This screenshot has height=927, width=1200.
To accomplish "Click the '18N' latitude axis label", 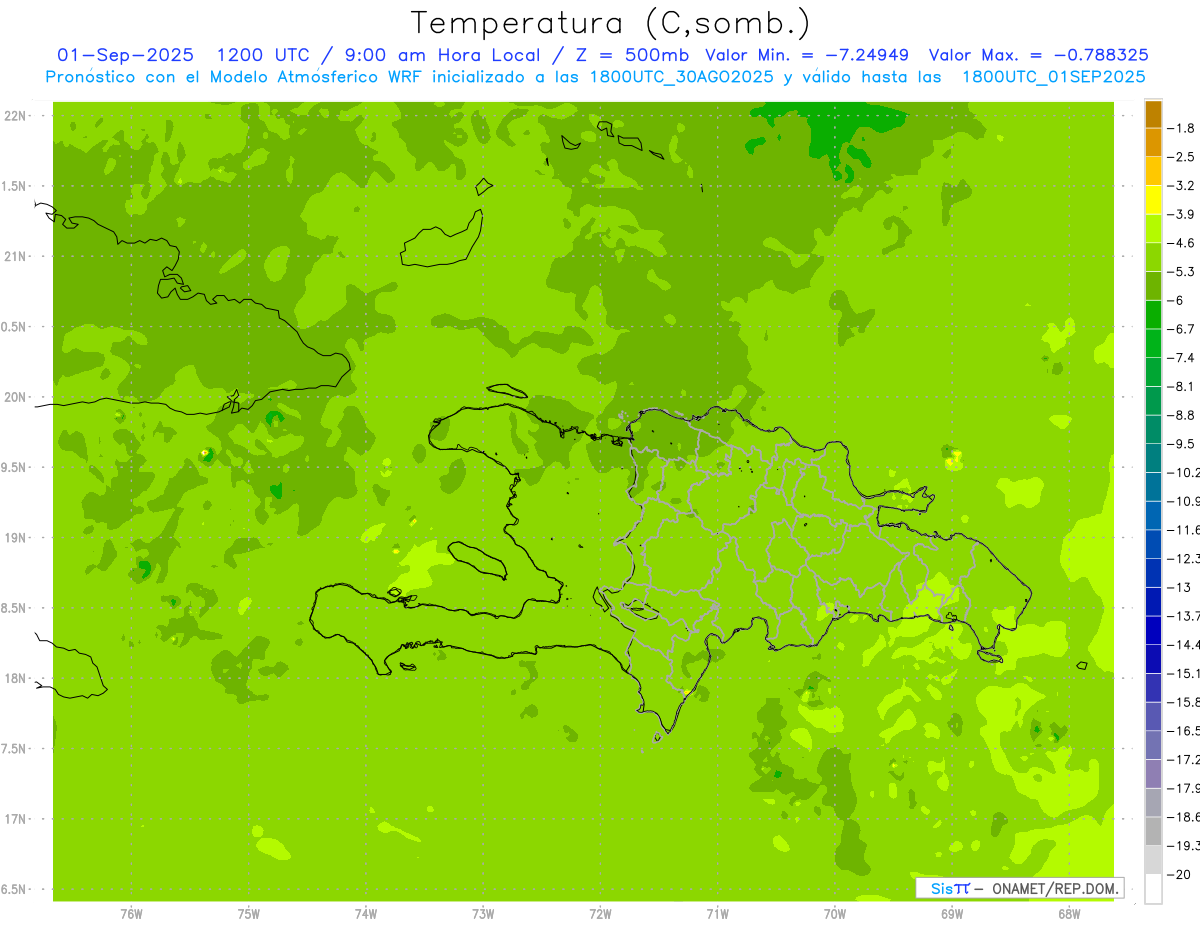I will [15, 678].
